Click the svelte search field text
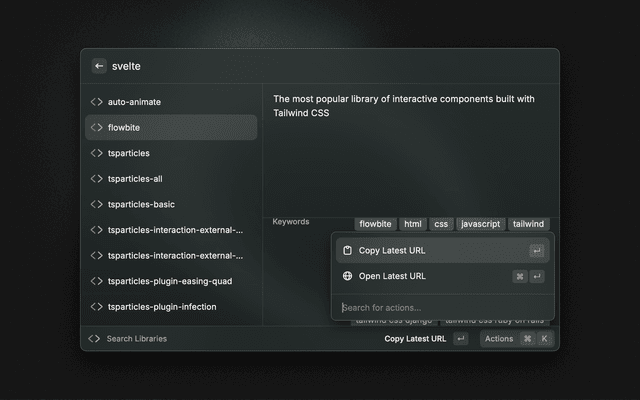 click(x=127, y=66)
